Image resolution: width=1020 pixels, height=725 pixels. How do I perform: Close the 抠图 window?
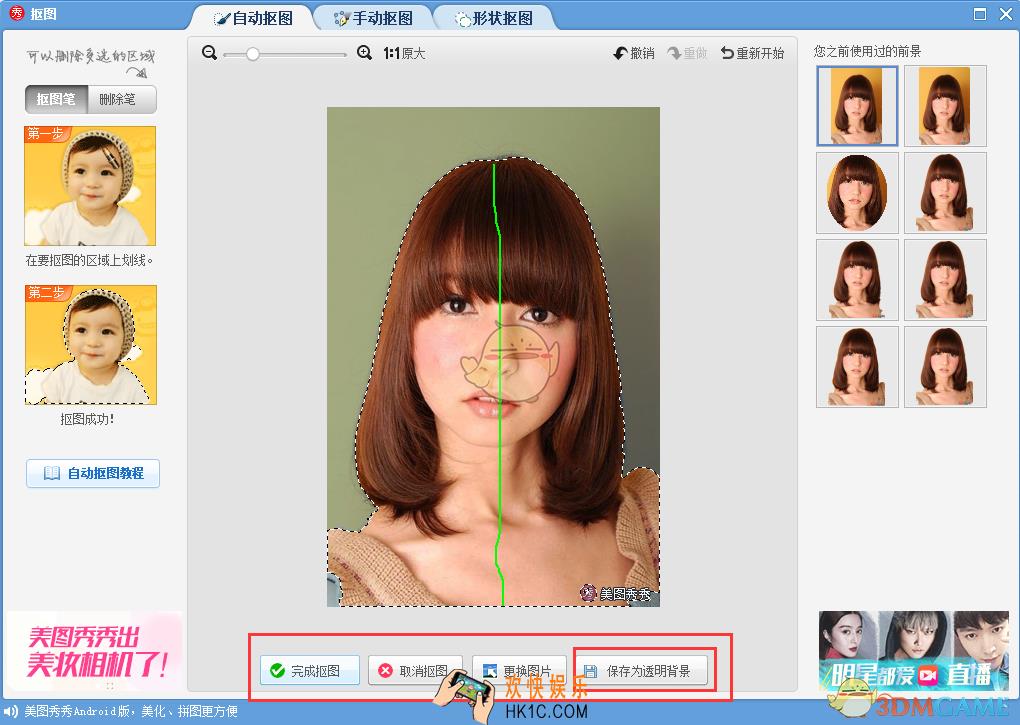click(1006, 14)
